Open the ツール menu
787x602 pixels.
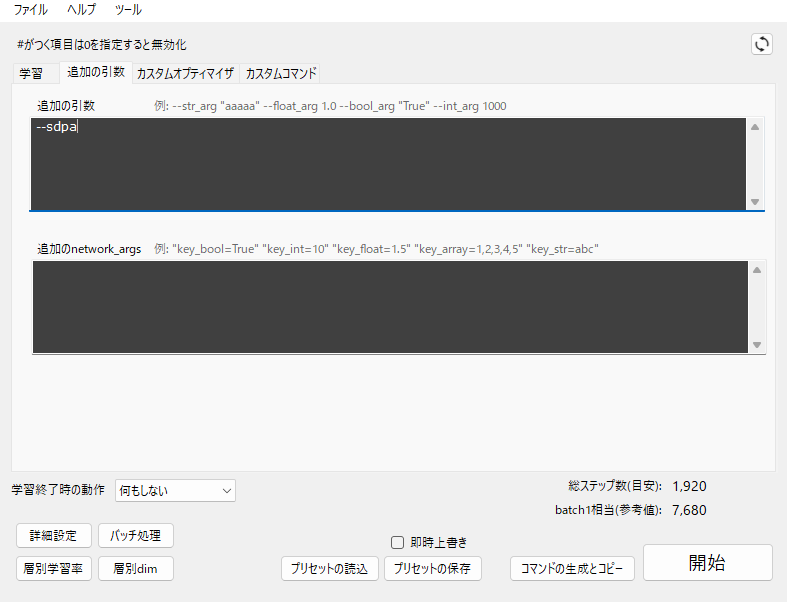(128, 10)
